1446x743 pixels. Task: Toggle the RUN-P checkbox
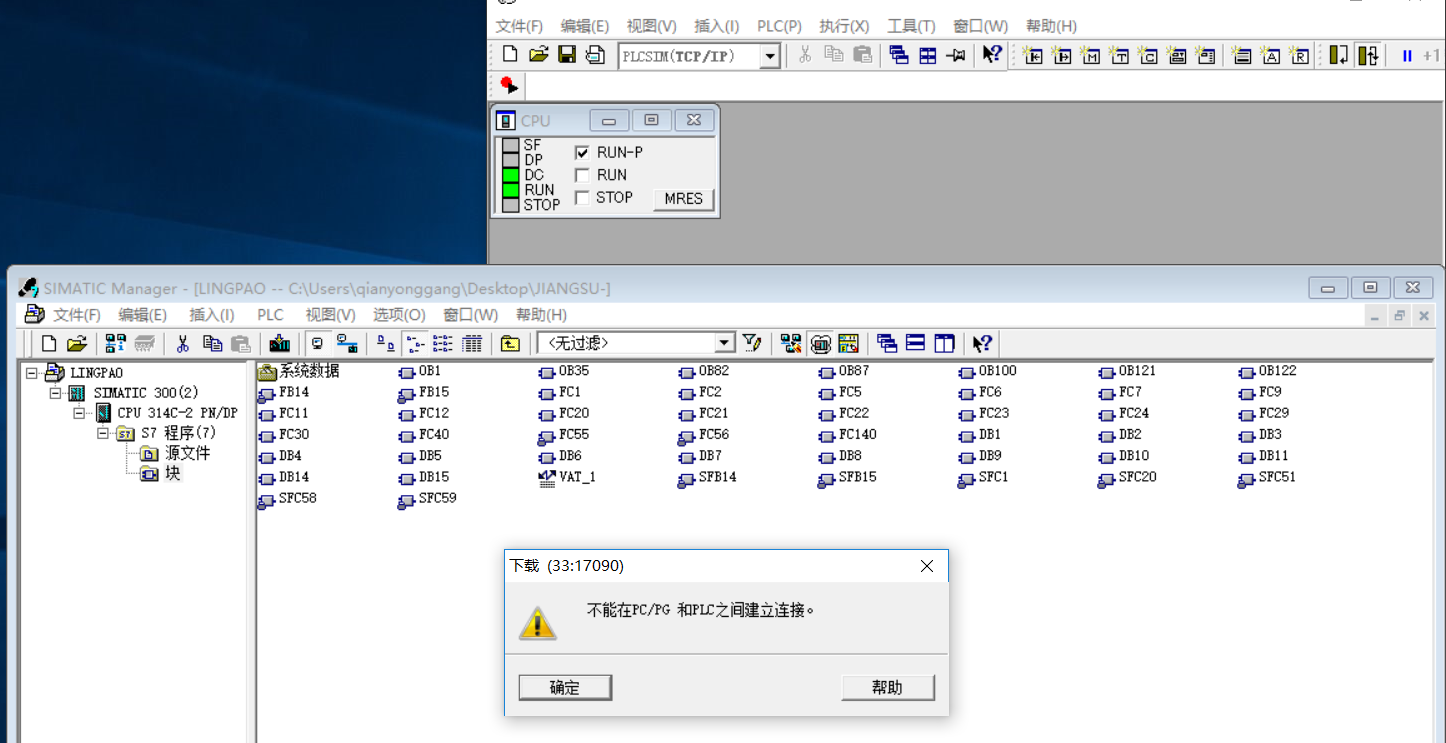(x=582, y=153)
